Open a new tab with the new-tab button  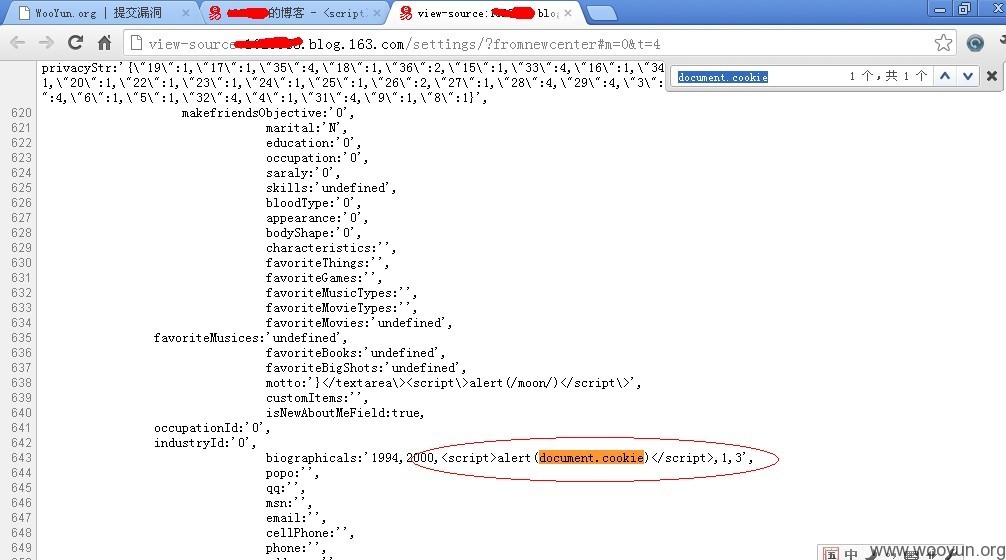pyautogui.click(x=601, y=13)
